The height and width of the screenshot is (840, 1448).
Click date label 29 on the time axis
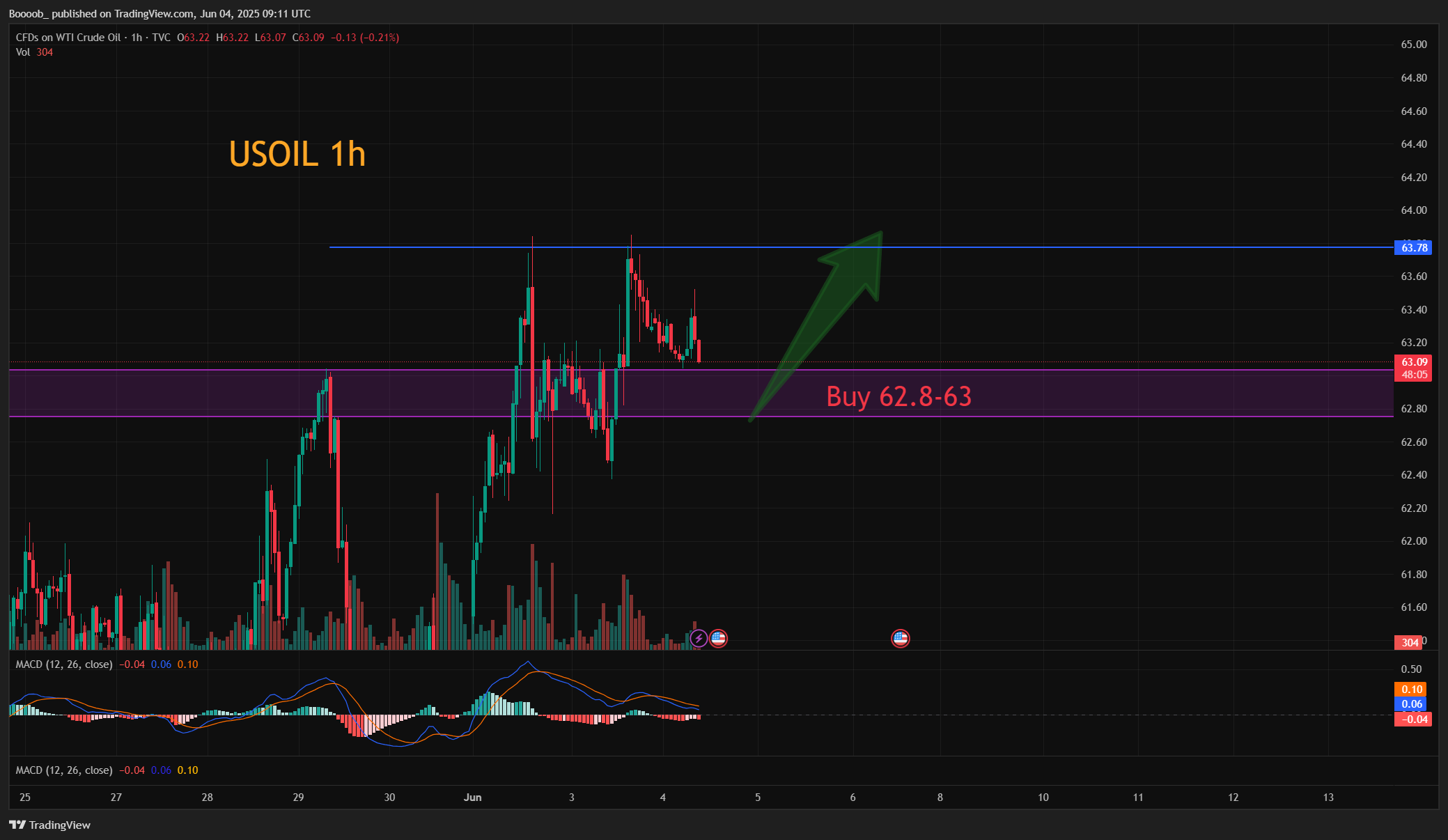point(298,798)
